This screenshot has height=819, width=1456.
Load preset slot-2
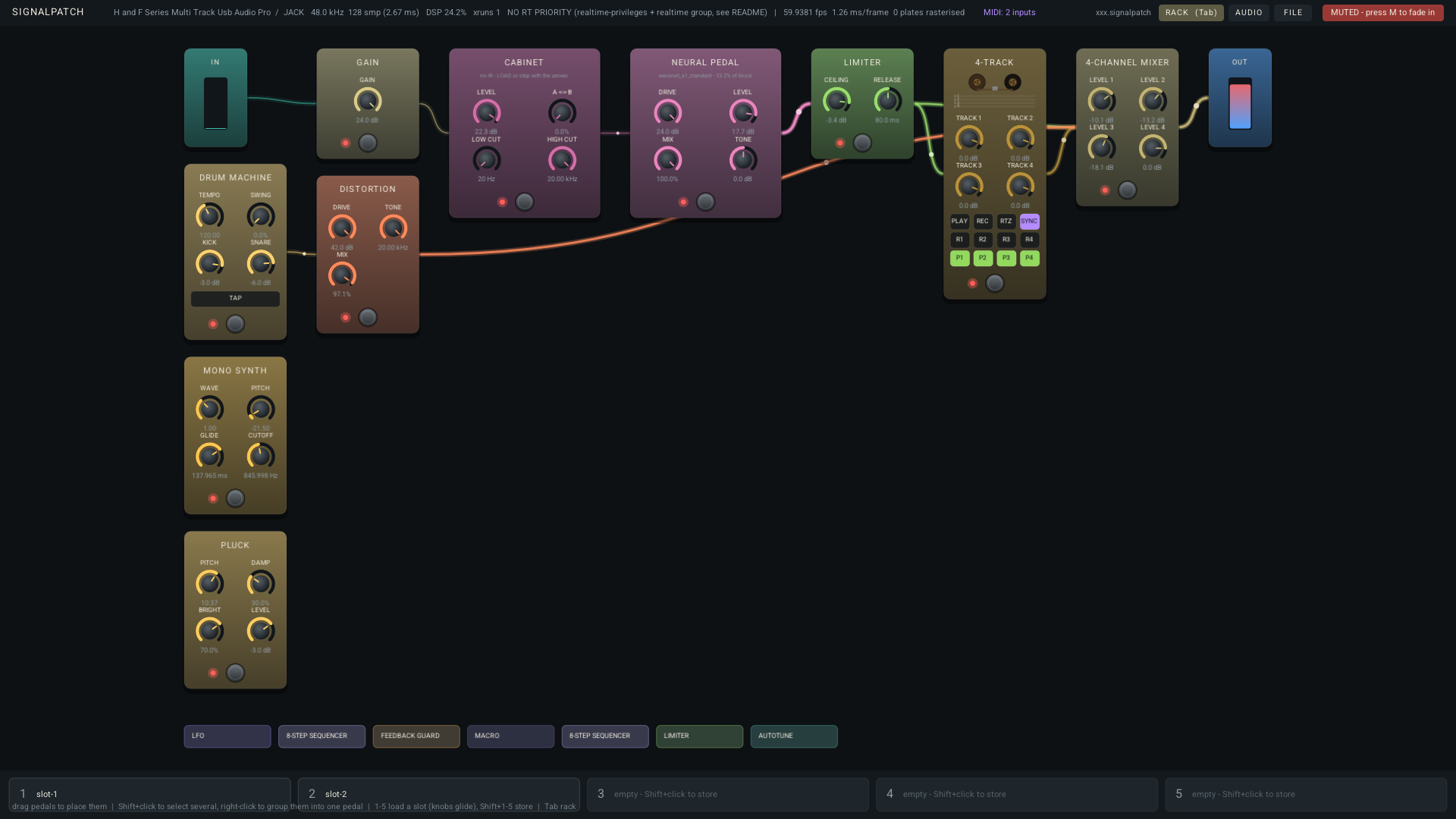click(x=438, y=794)
